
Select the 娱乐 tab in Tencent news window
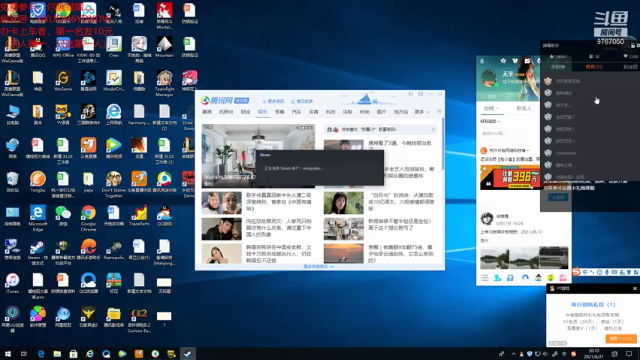point(262,112)
